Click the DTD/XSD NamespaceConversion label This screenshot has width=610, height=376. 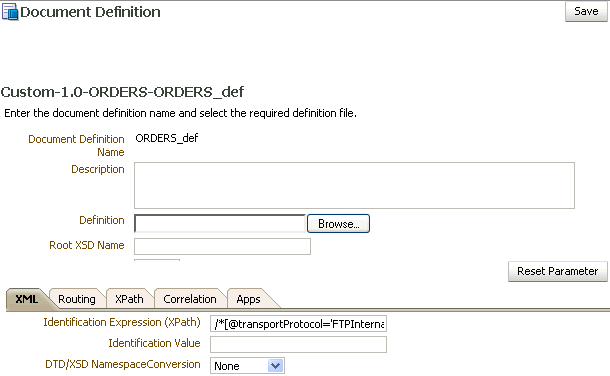pyautogui.click(x=123, y=364)
